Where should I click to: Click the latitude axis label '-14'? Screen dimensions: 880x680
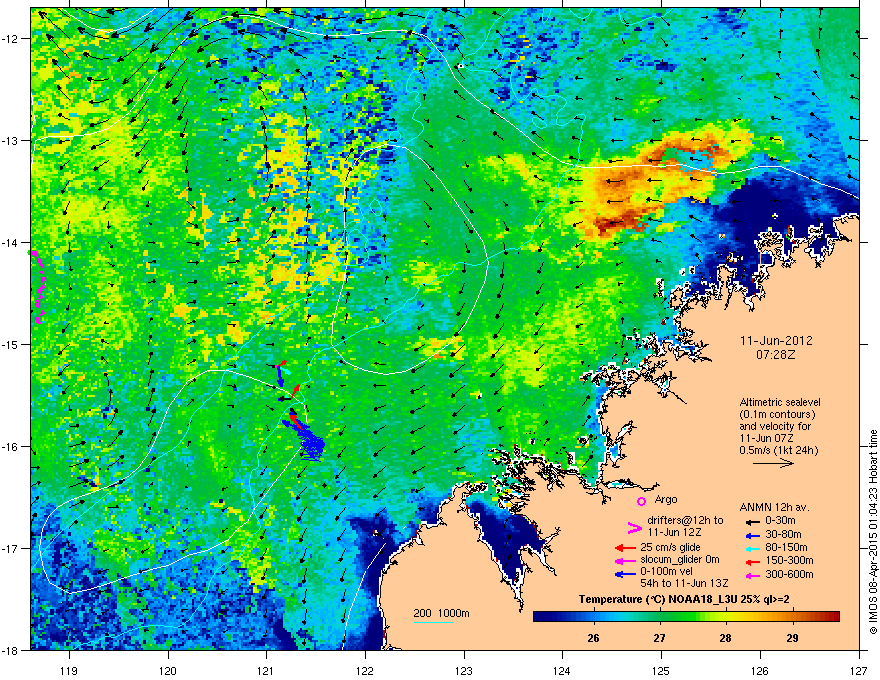pyautogui.click(x=10, y=243)
